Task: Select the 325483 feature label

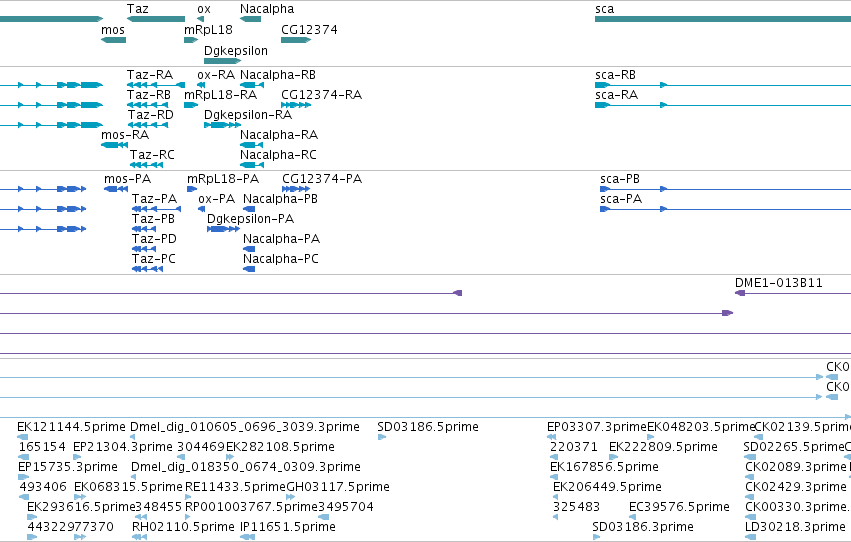Action: click(576, 507)
